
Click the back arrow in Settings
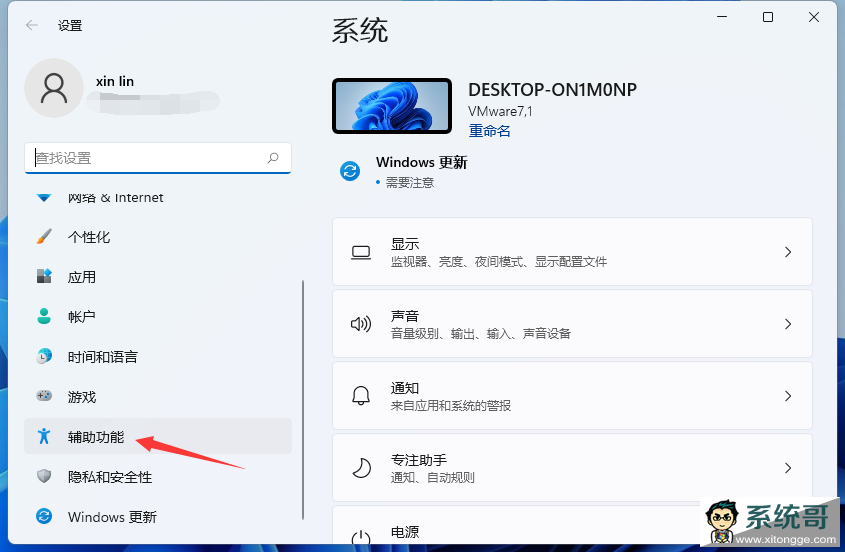pyautogui.click(x=32, y=25)
